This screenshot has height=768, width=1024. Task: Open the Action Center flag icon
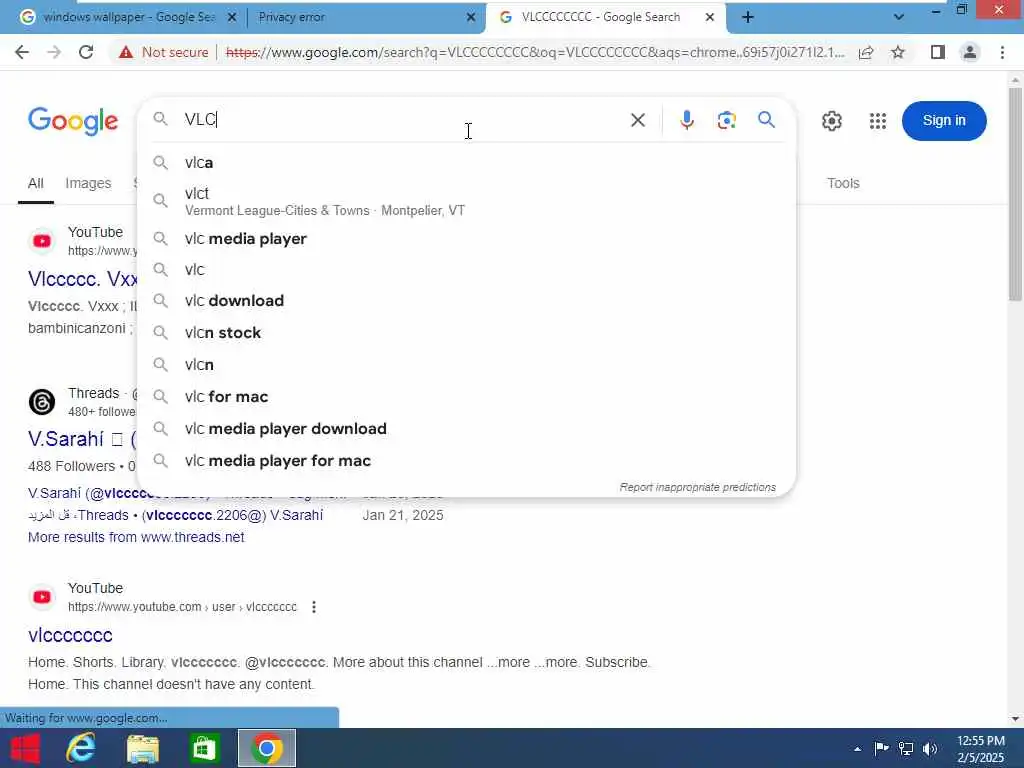click(881, 748)
